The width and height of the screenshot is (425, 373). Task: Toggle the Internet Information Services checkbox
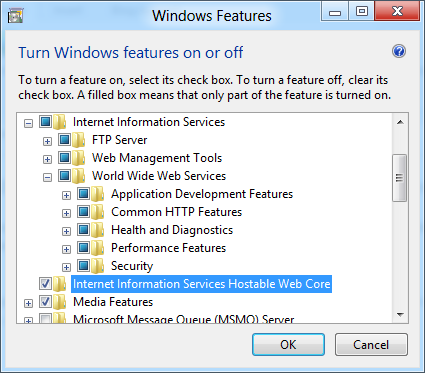tap(45, 122)
